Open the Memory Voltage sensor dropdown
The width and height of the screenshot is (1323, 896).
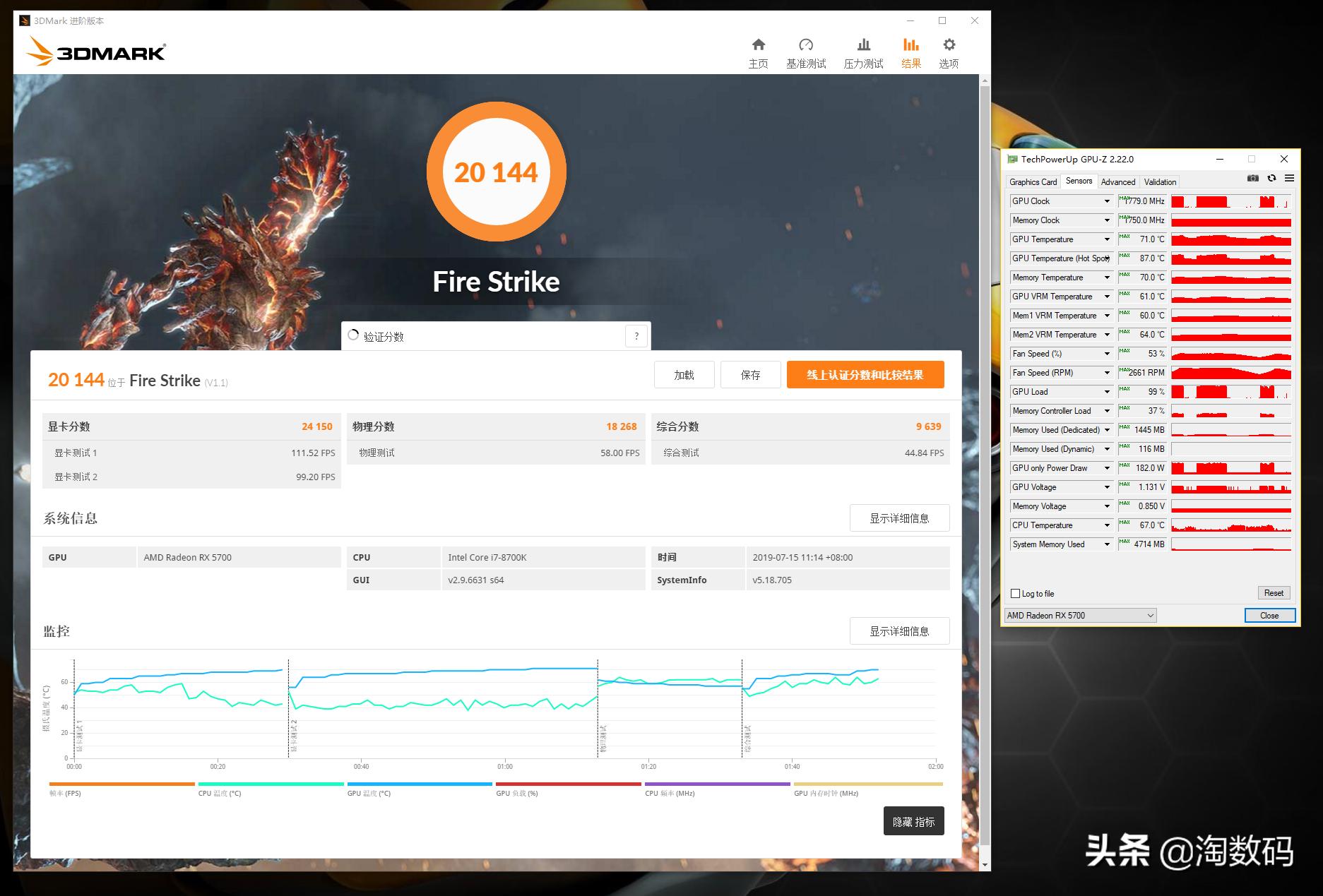click(1107, 506)
